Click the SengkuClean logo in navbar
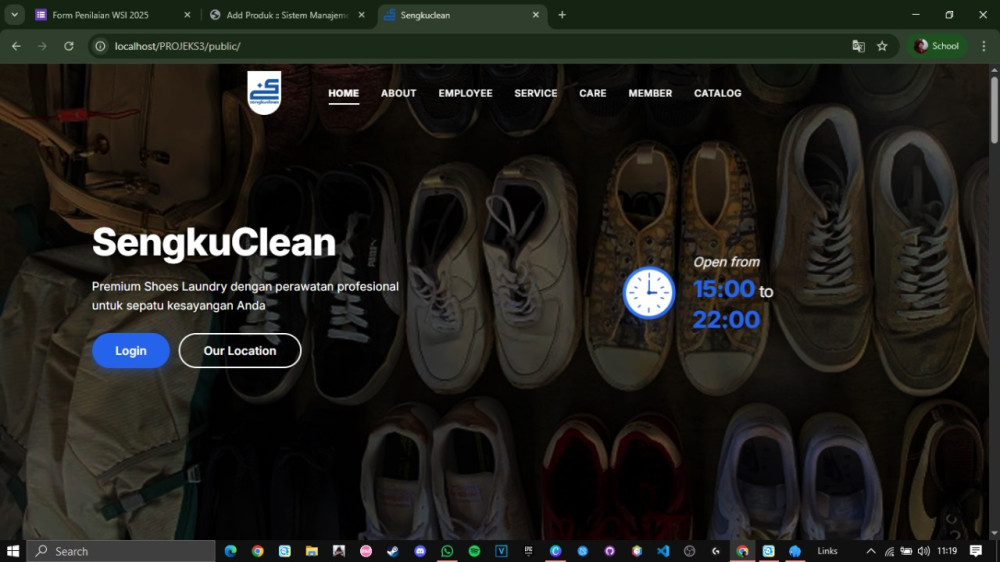The width and height of the screenshot is (1000, 562). (264, 93)
